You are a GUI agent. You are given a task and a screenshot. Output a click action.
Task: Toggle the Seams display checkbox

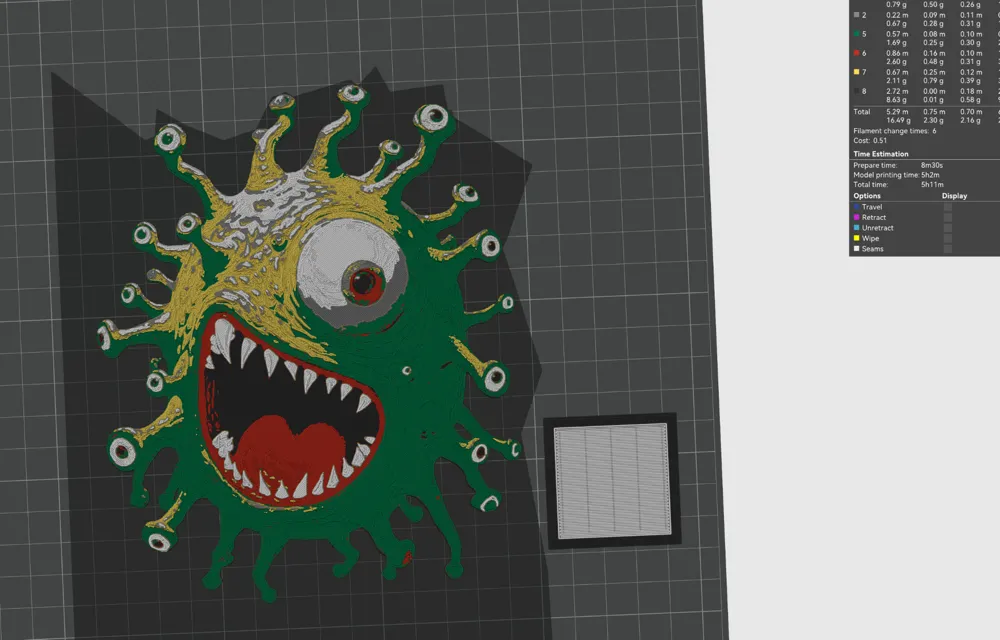[948, 249]
